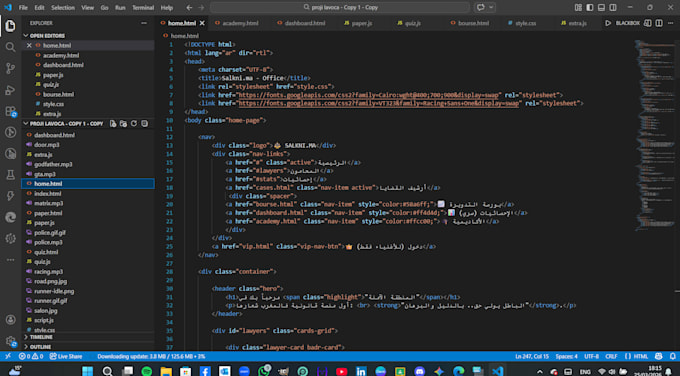This screenshot has height=376, width=680.
Task: Change the CRLF end of line sequence
Action: [611, 356]
